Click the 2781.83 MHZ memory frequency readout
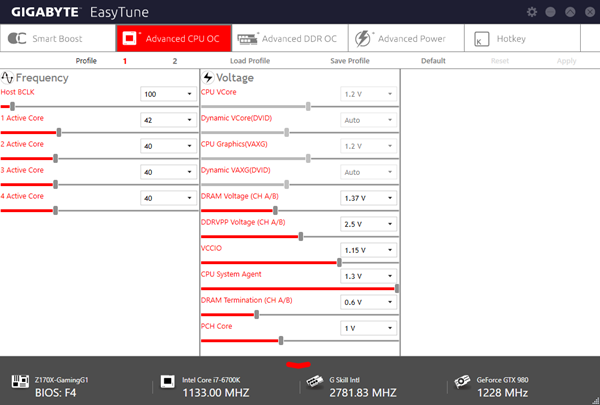This screenshot has width=600, height=405. point(363,393)
